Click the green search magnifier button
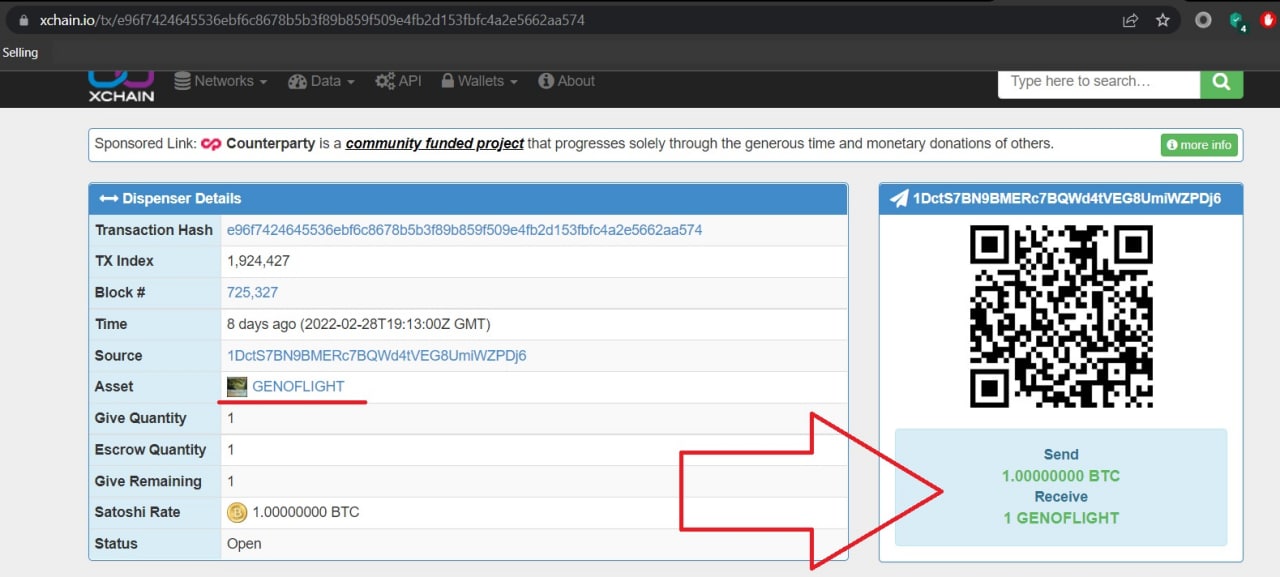This screenshot has height=577, width=1280. 1221,82
